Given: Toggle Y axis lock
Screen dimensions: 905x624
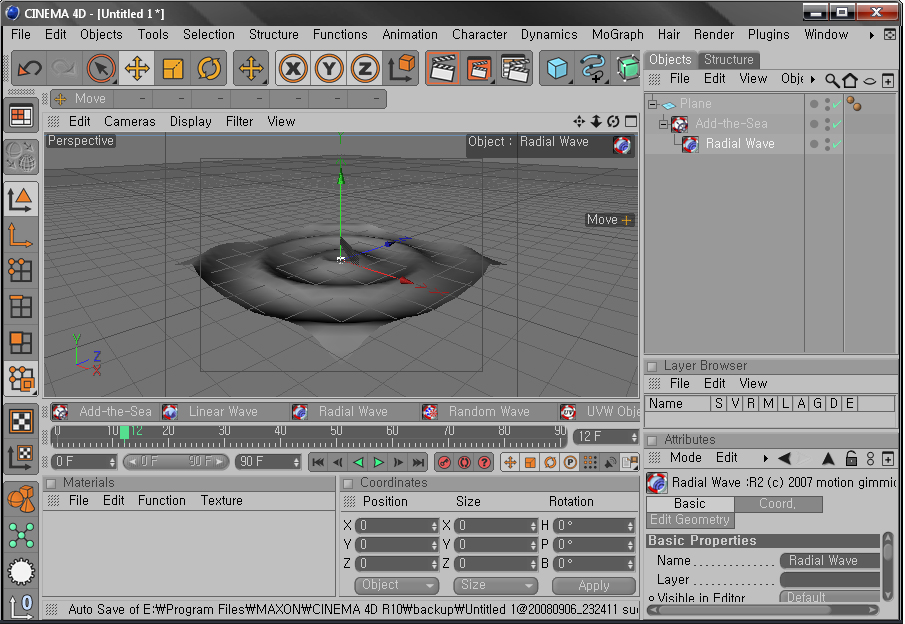Looking at the screenshot, I should [329, 69].
